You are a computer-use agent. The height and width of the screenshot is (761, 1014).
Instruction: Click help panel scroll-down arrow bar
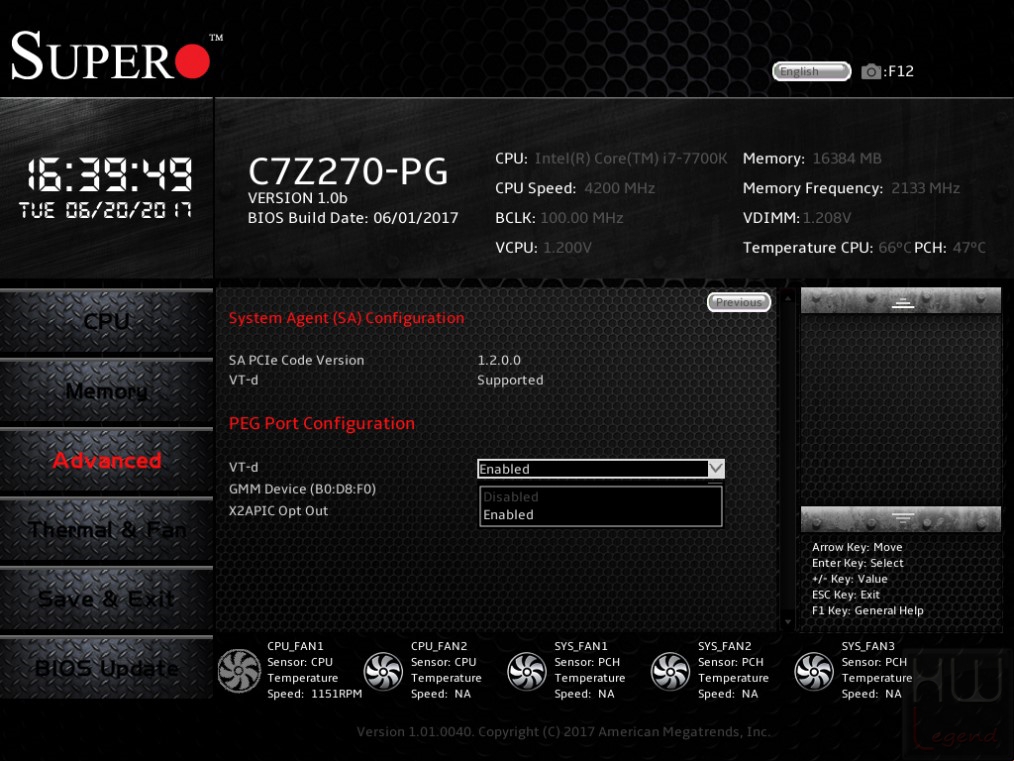(901, 519)
